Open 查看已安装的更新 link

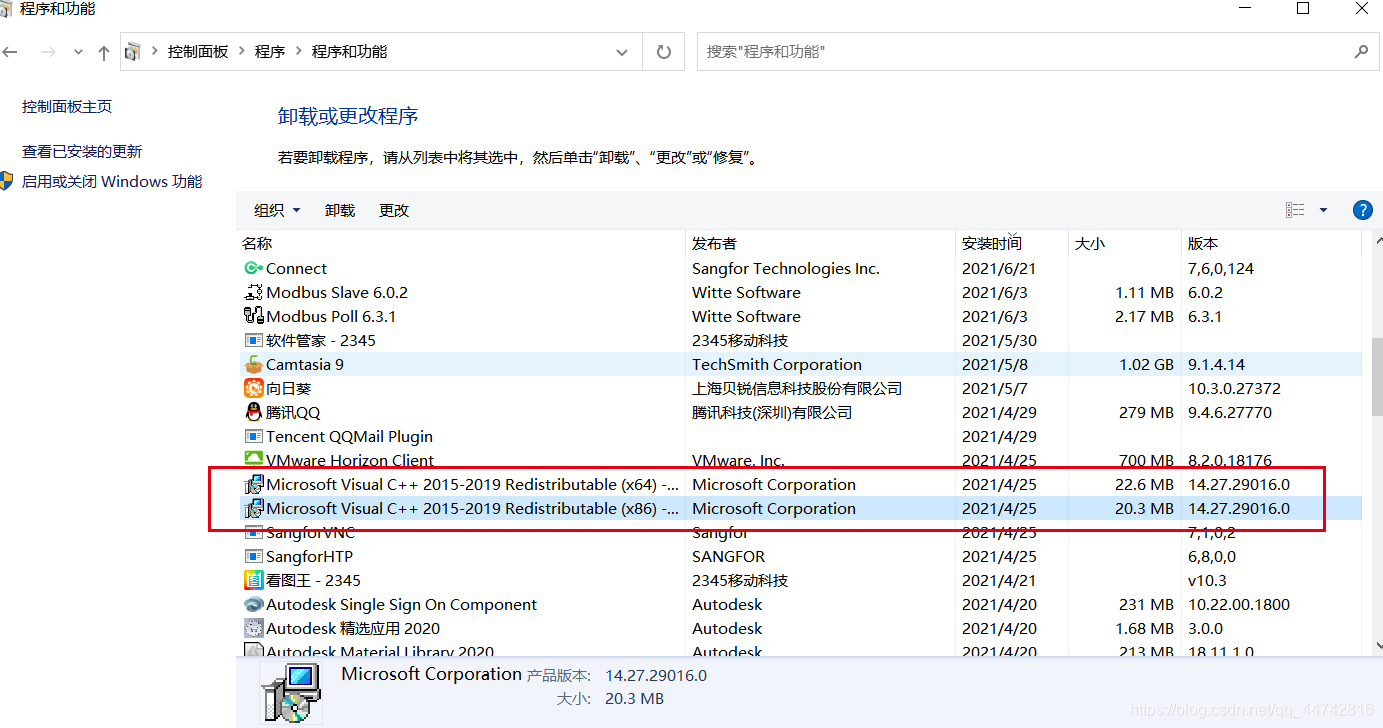[x=82, y=151]
